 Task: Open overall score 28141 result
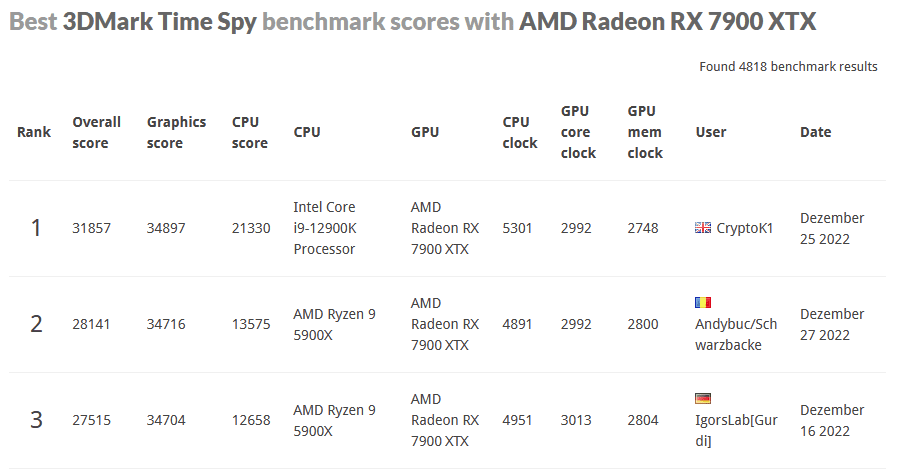[x=92, y=324]
